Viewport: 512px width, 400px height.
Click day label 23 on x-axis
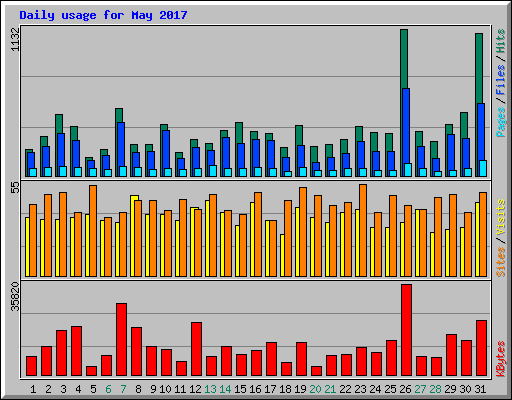pyautogui.click(x=360, y=389)
